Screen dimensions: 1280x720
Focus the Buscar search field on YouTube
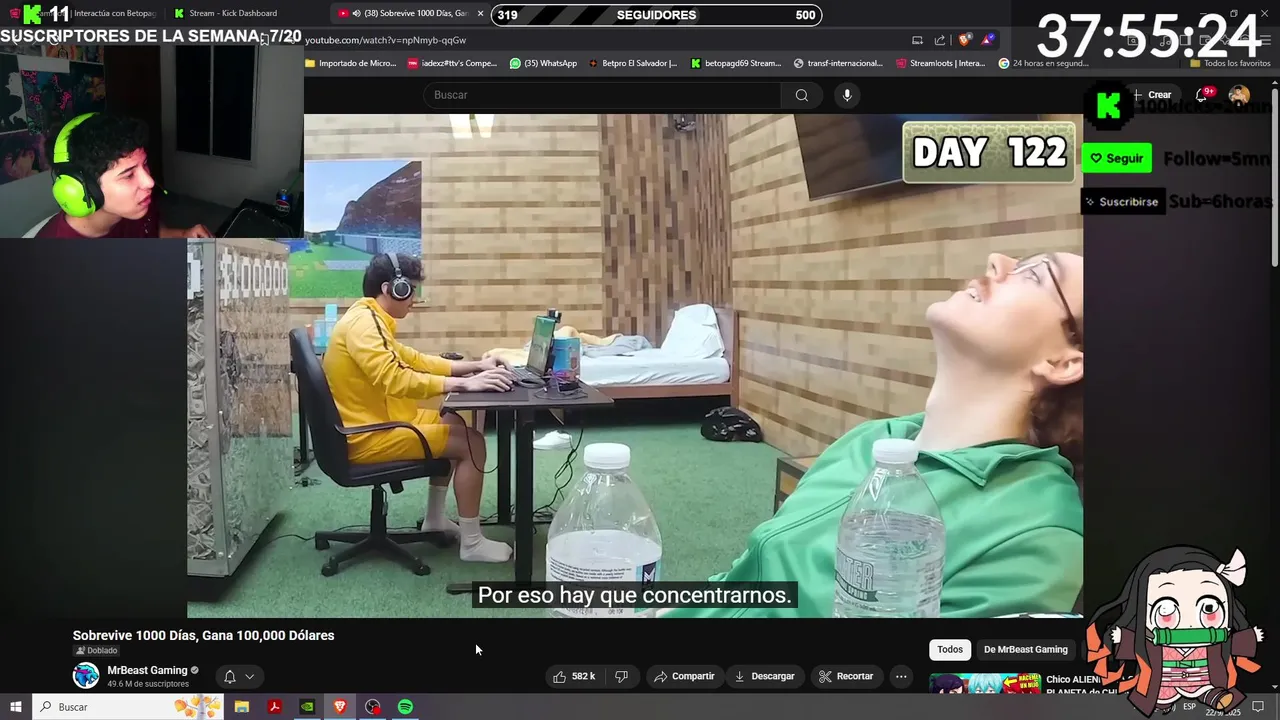click(x=603, y=95)
